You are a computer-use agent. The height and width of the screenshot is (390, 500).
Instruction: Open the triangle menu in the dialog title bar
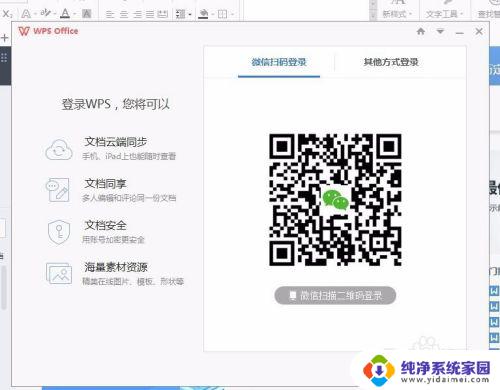coord(440,32)
